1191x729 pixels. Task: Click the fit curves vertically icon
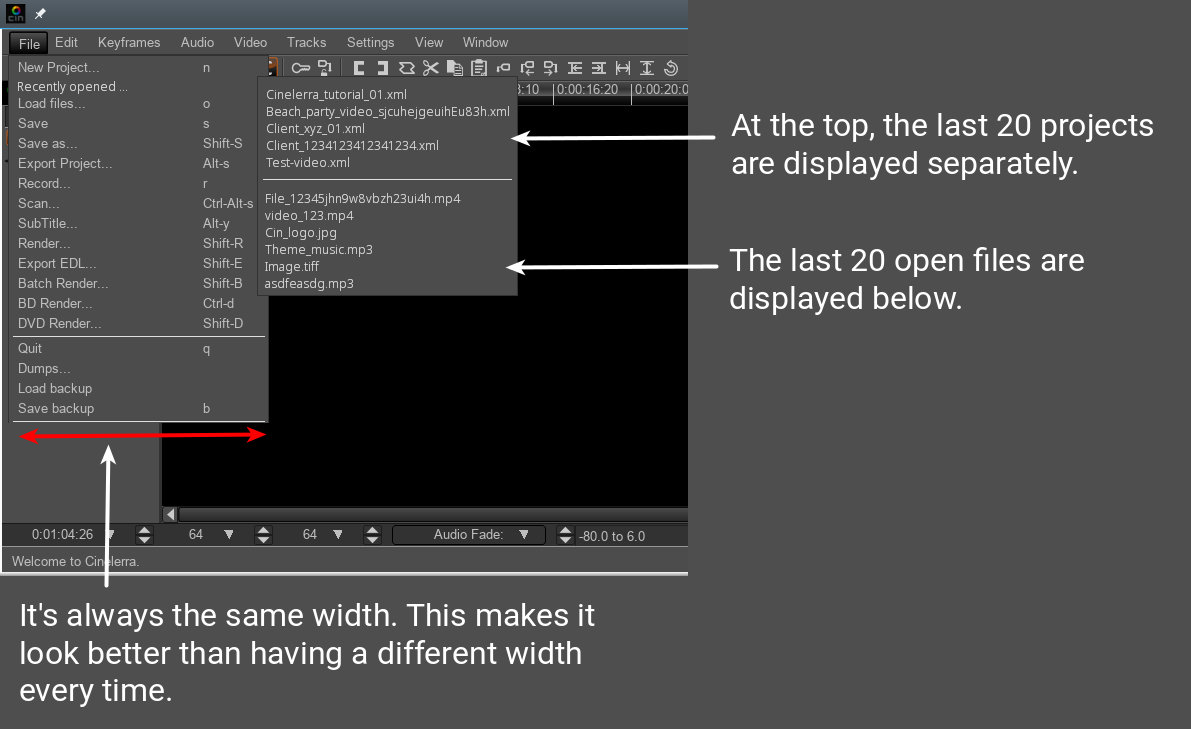[x=647, y=68]
